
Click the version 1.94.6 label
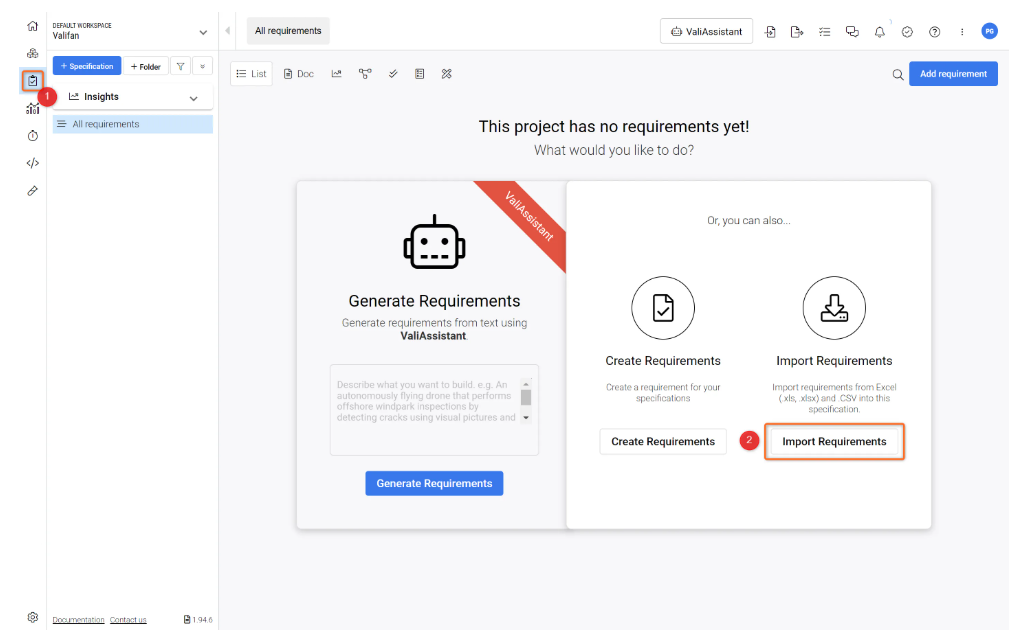[x=198, y=619]
